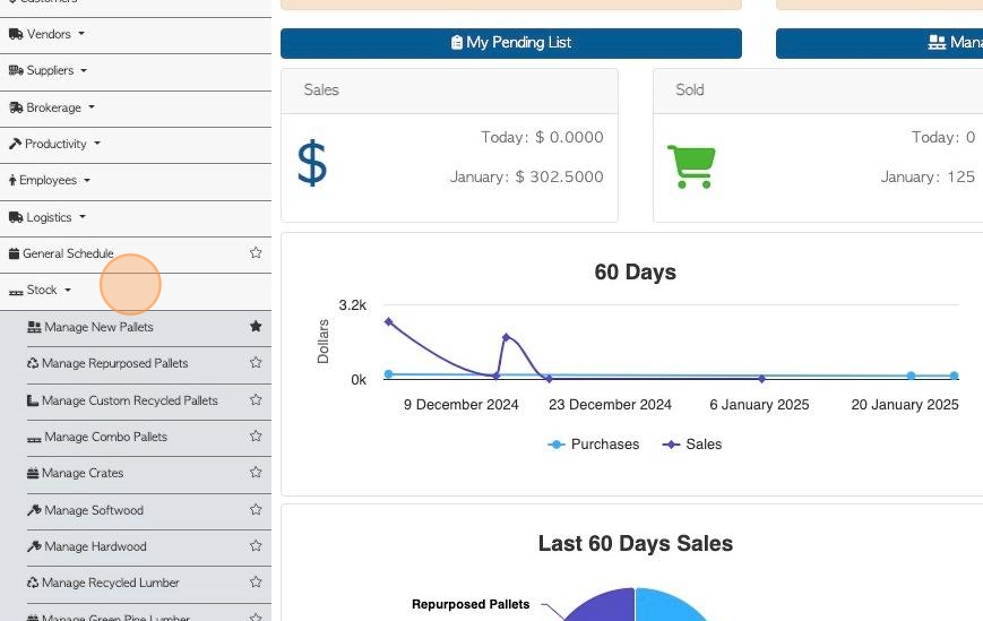
Task: Toggle Sales series in chart legend
Action: 692,444
